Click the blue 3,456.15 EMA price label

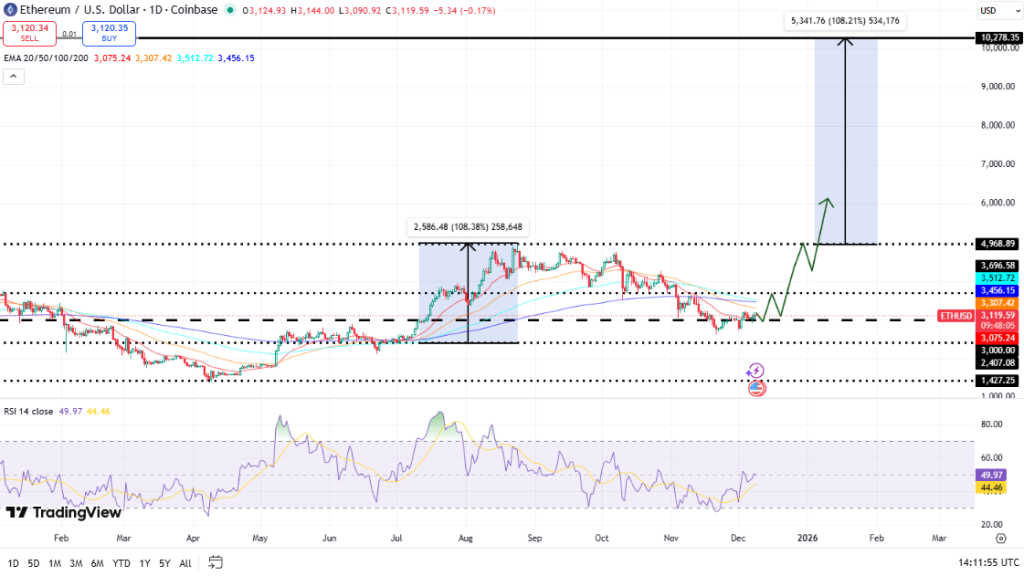[x=997, y=291]
